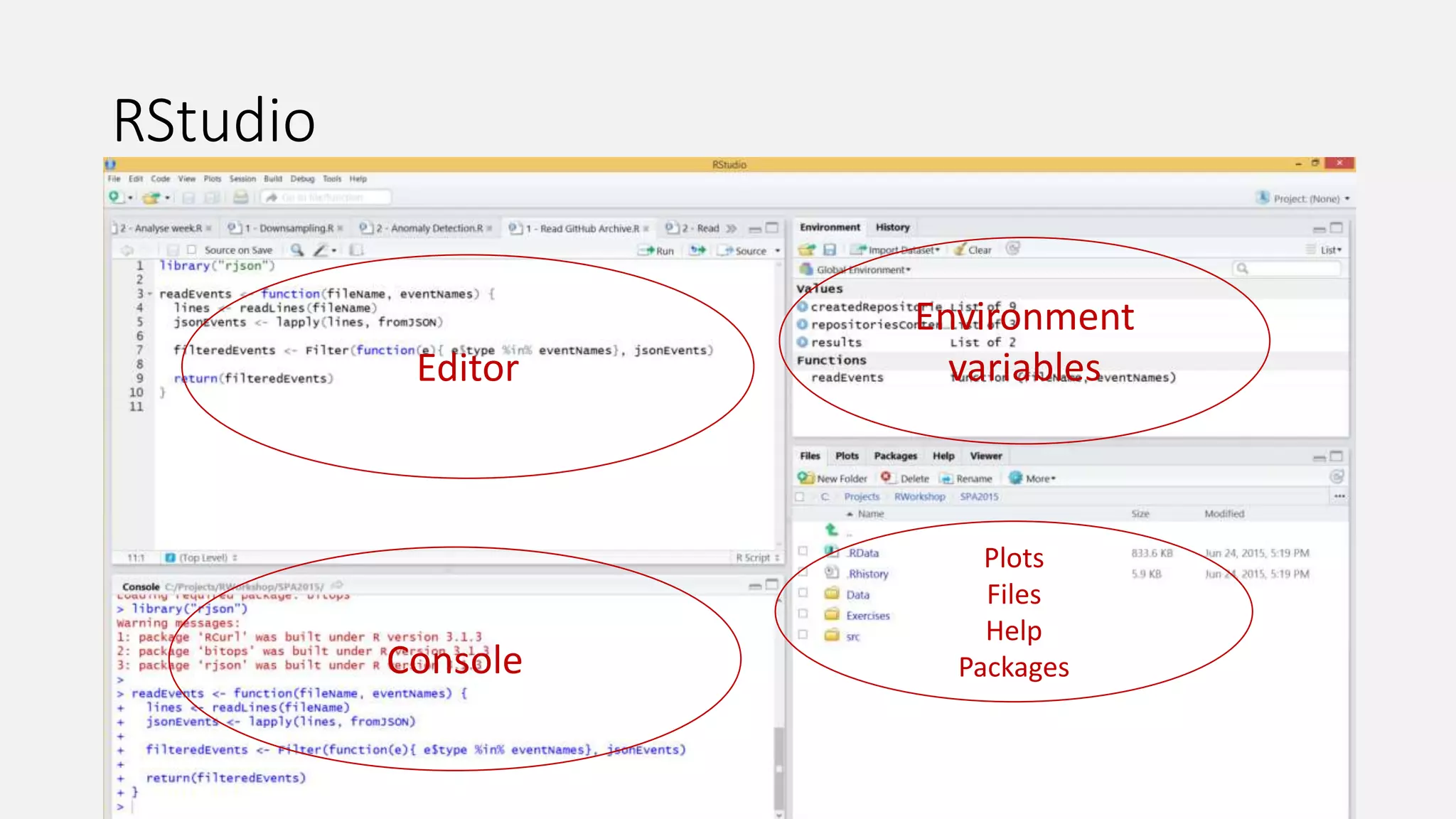1456x819 pixels.
Task: Click the Save workspace icon in Environment pane
Action: (x=829, y=250)
